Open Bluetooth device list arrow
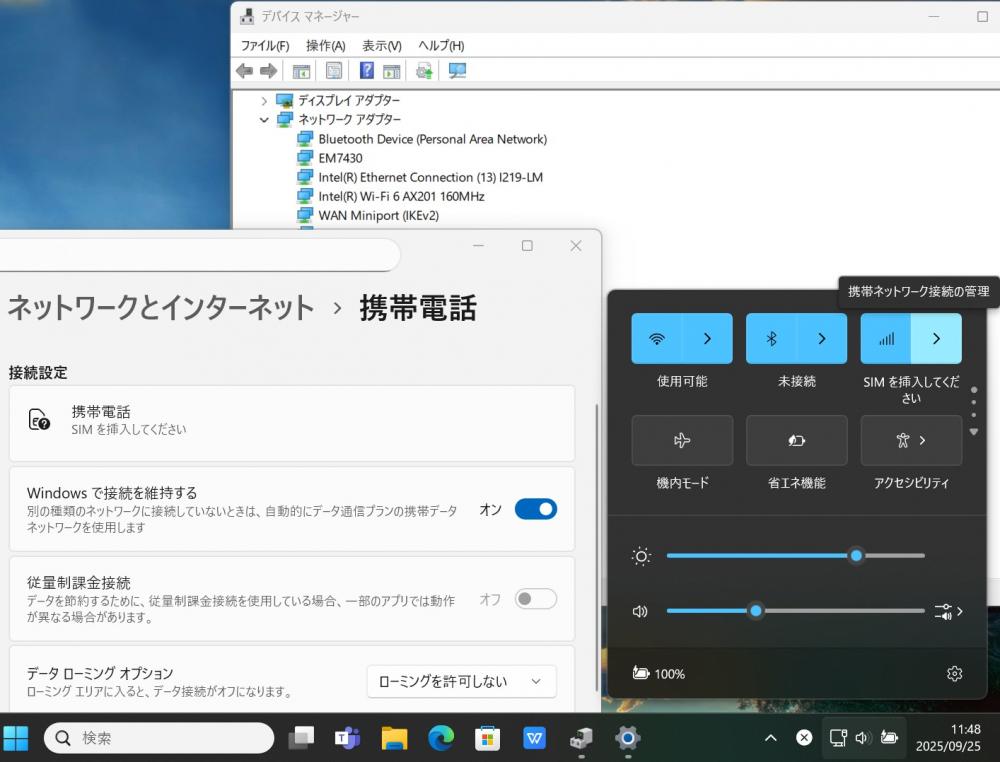The height and width of the screenshot is (762, 1000). (x=822, y=338)
